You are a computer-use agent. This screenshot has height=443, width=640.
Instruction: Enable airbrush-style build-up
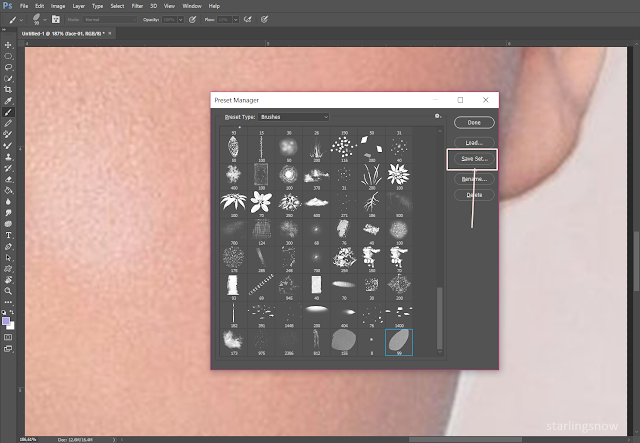(x=247, y=19)
